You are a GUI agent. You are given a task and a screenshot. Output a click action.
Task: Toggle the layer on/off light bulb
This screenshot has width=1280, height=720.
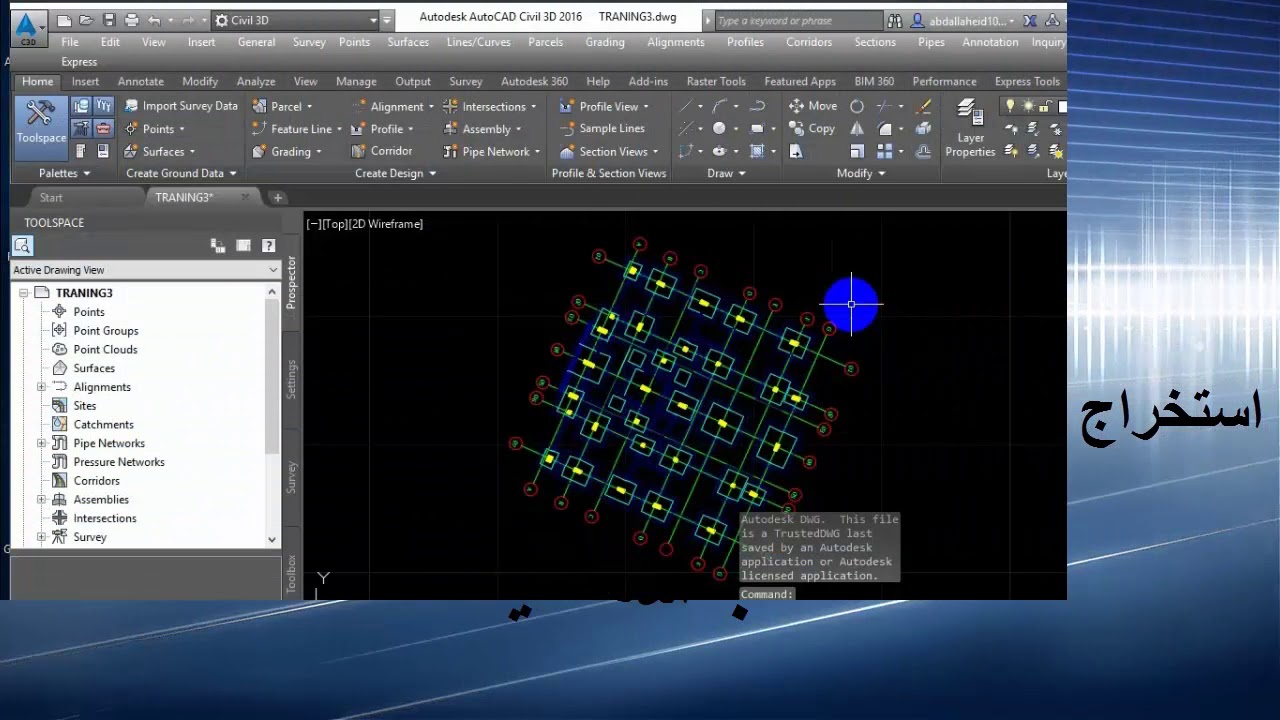[x=1010, y=106]
